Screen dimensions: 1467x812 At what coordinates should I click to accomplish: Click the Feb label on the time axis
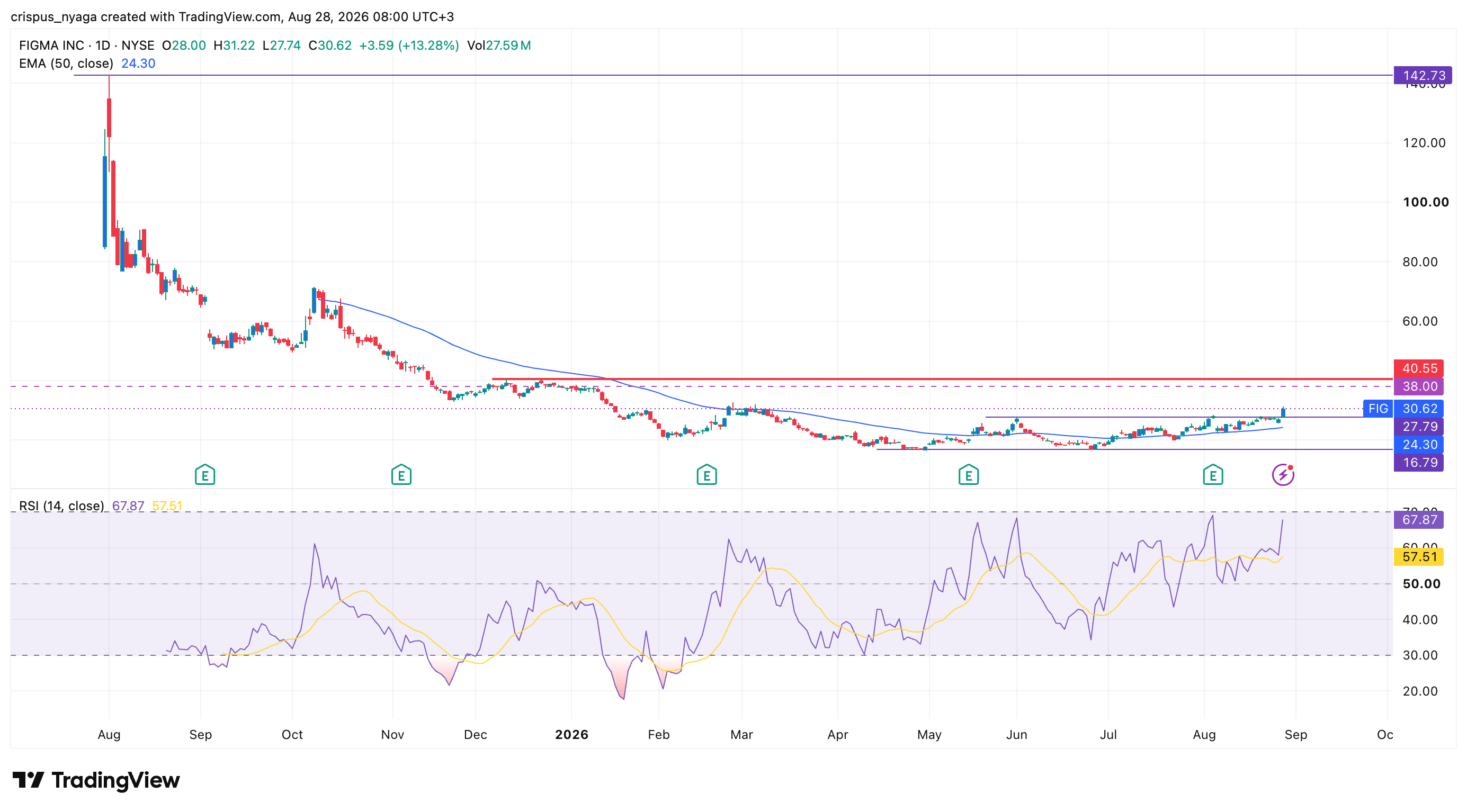(x=659, y=735)
